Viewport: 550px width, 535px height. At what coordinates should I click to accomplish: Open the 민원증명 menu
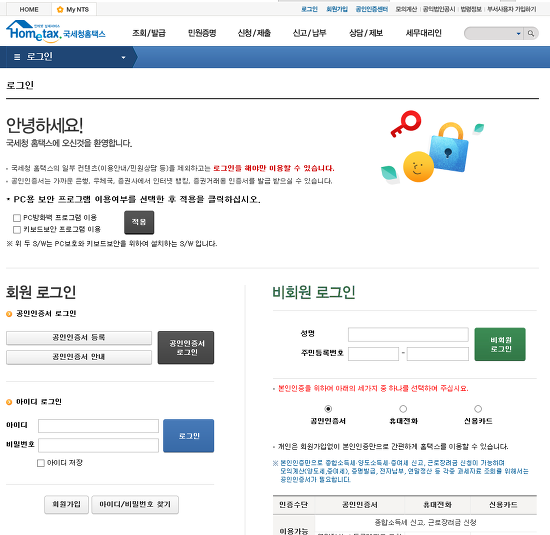(202, 33)
